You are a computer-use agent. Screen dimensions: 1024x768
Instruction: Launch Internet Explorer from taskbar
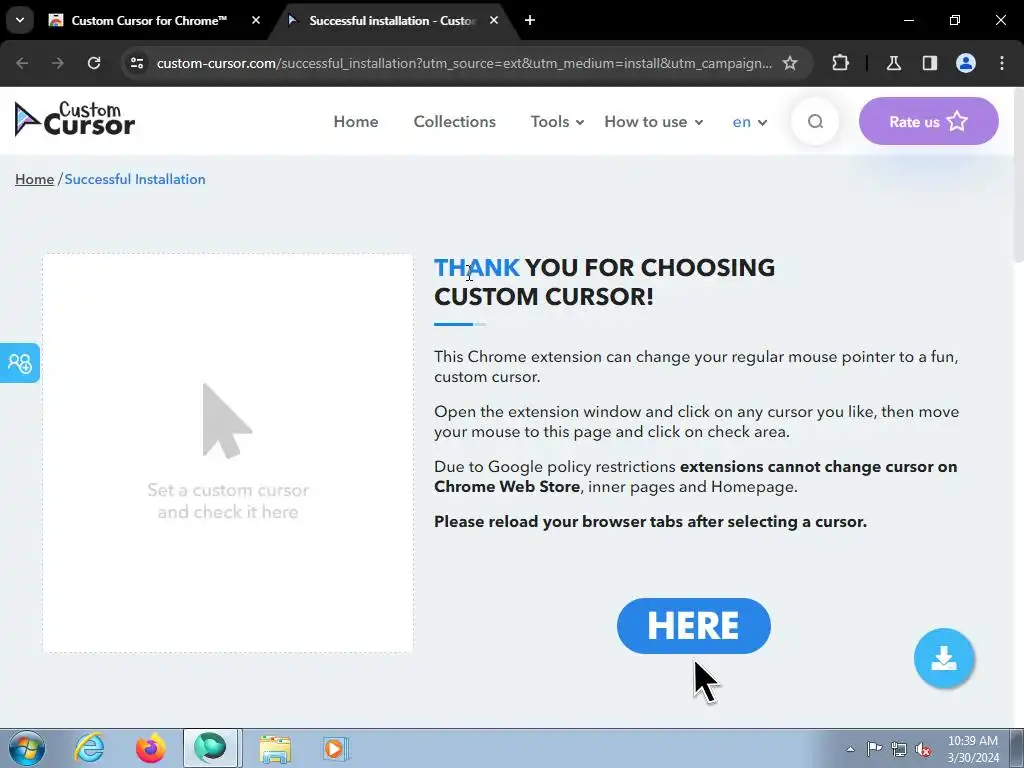tap(89, 748)
